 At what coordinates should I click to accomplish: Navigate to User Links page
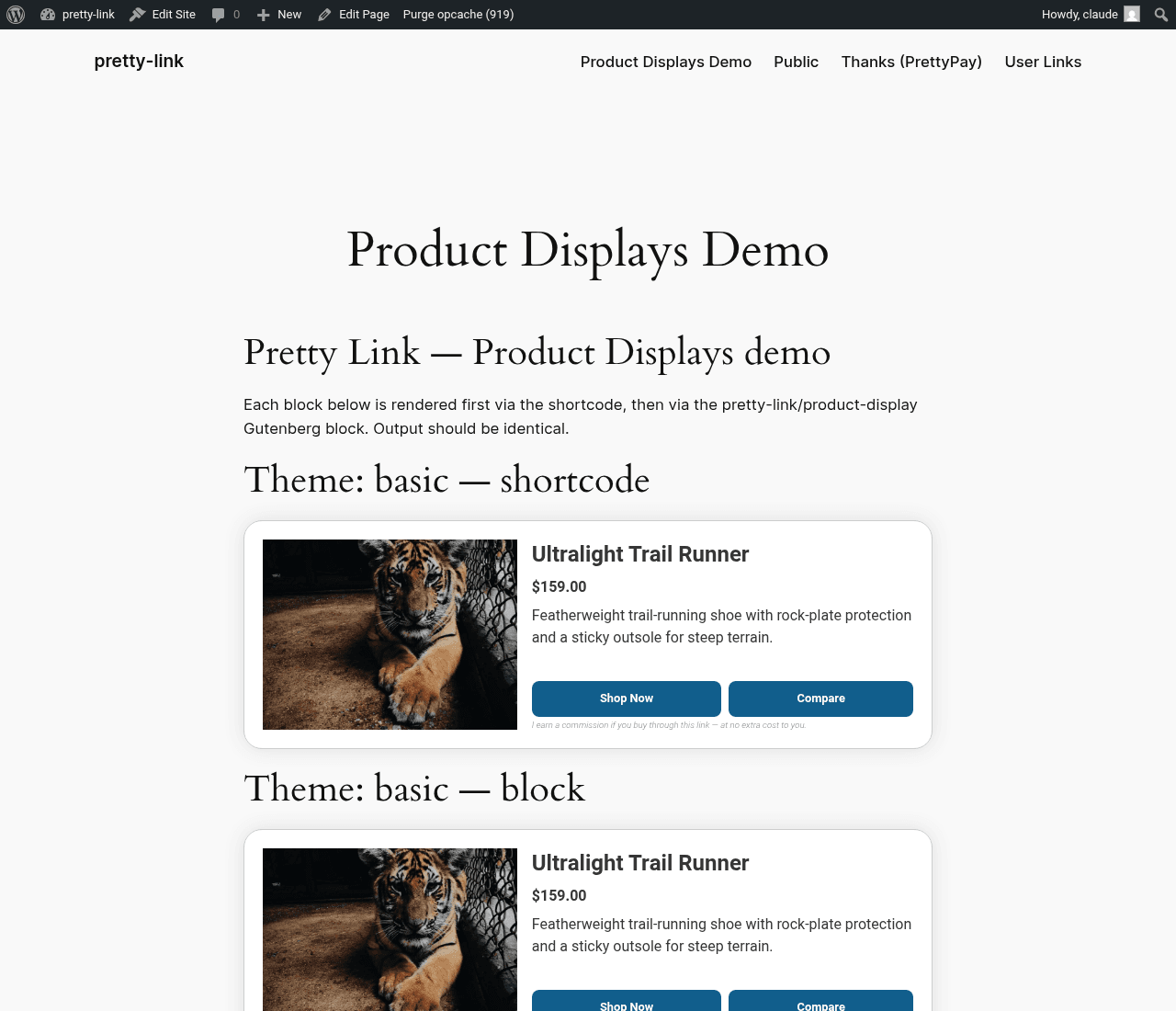tap(1043, 62)
